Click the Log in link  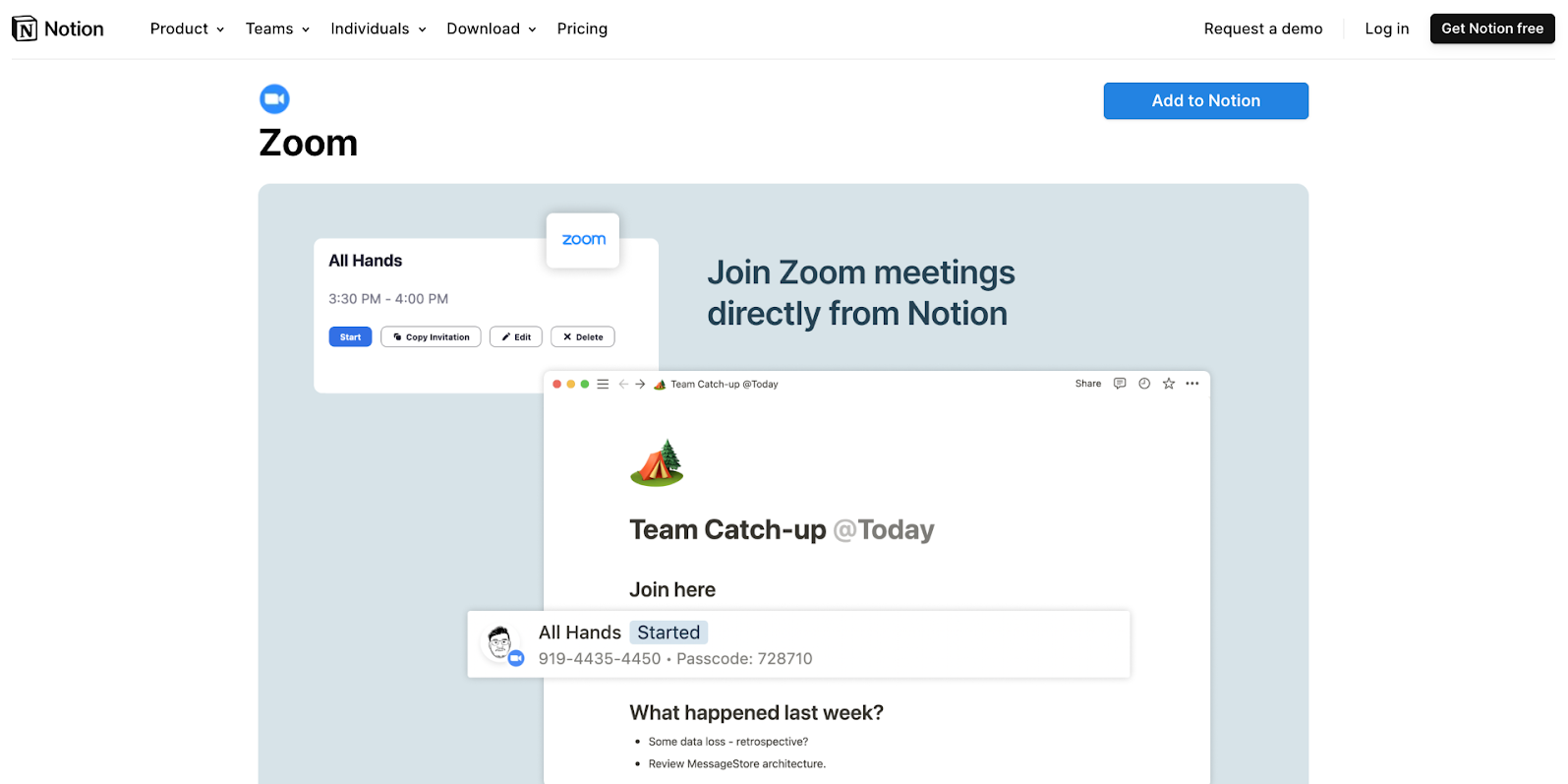click(x=1386, y=29)
